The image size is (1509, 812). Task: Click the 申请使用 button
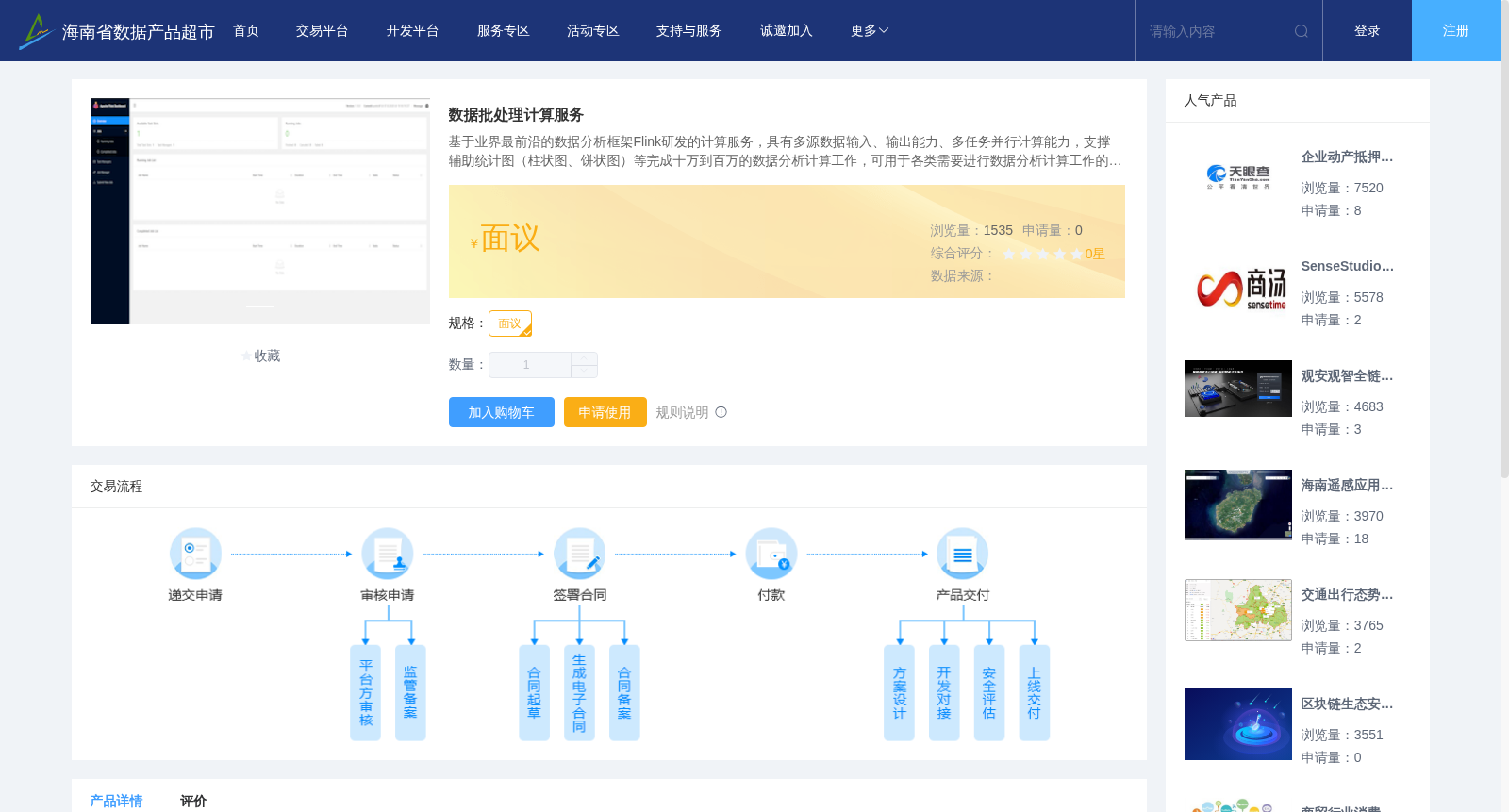[x=605, y=412]
